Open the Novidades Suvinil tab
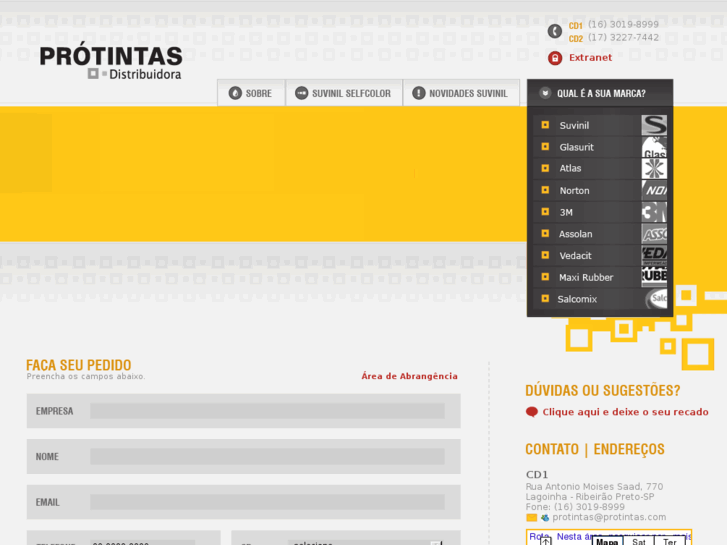The image size is (727, 545). [x=461, y=93]
